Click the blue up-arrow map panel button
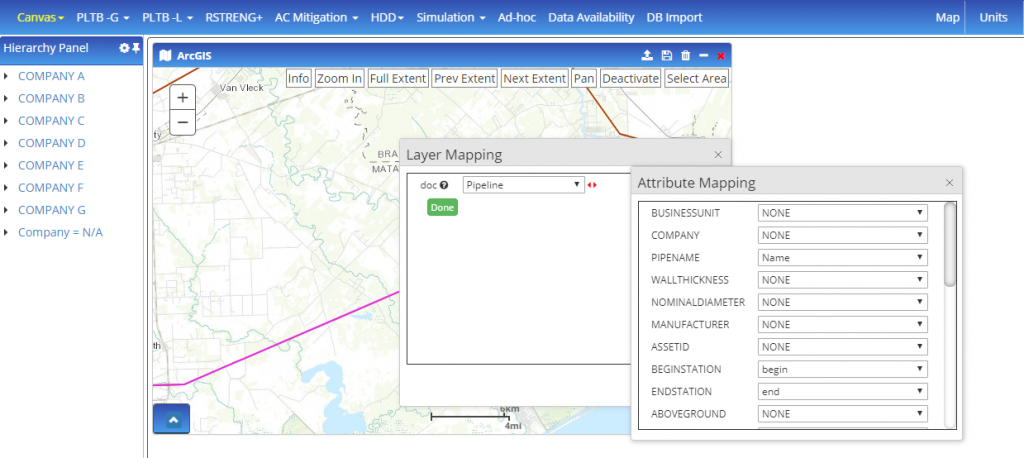This screenshot has width=1024, height=458. [171, 419]
